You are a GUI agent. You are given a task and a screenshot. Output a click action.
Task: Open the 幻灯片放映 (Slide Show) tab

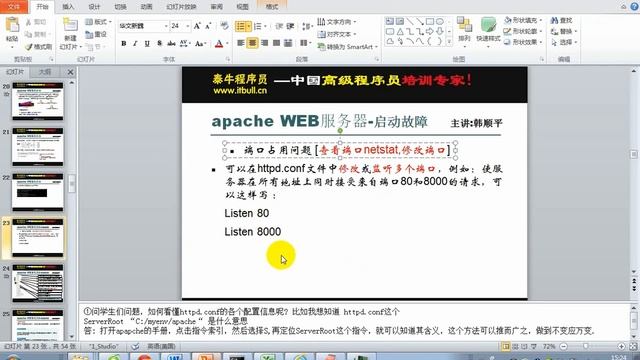coord(181,7)
